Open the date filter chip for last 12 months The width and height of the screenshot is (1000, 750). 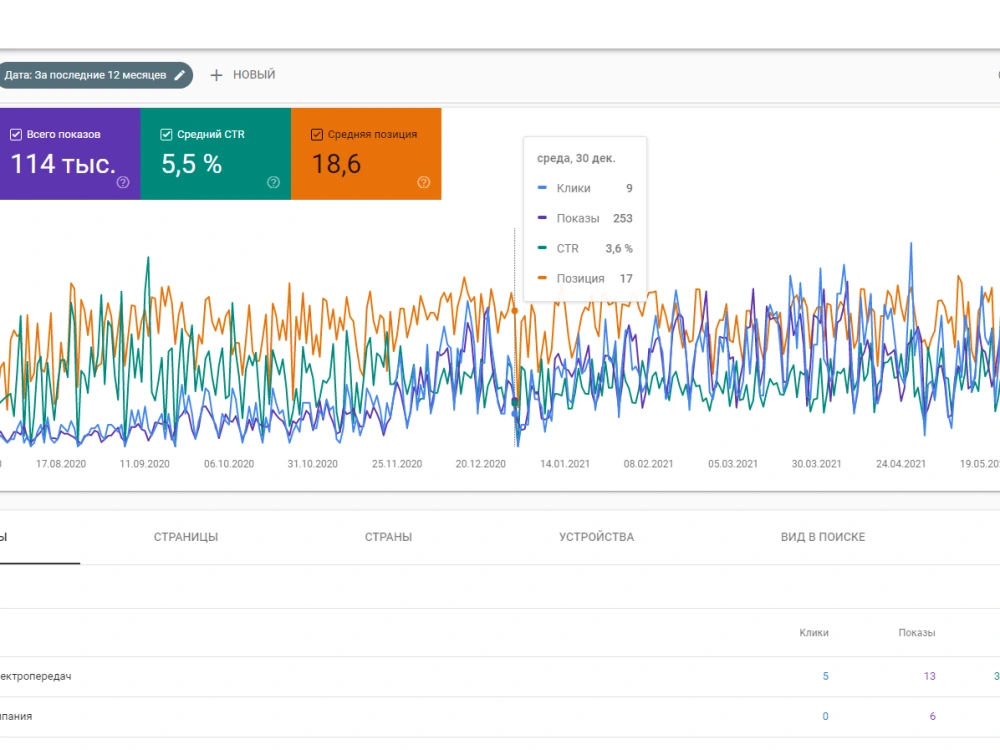(x=94, y=75)
